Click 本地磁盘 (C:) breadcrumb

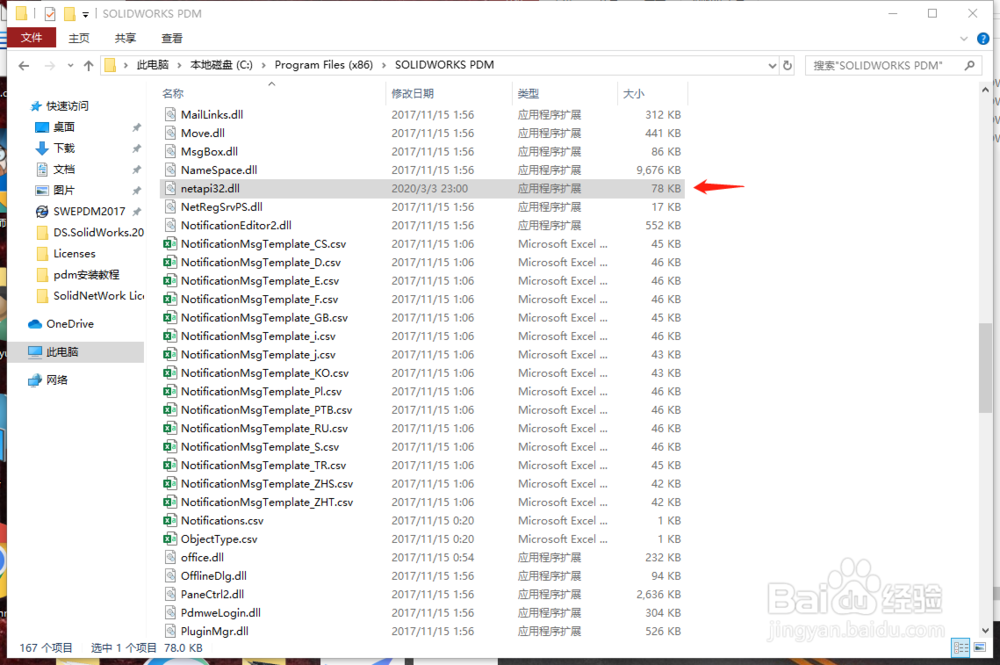pos(221,65)
